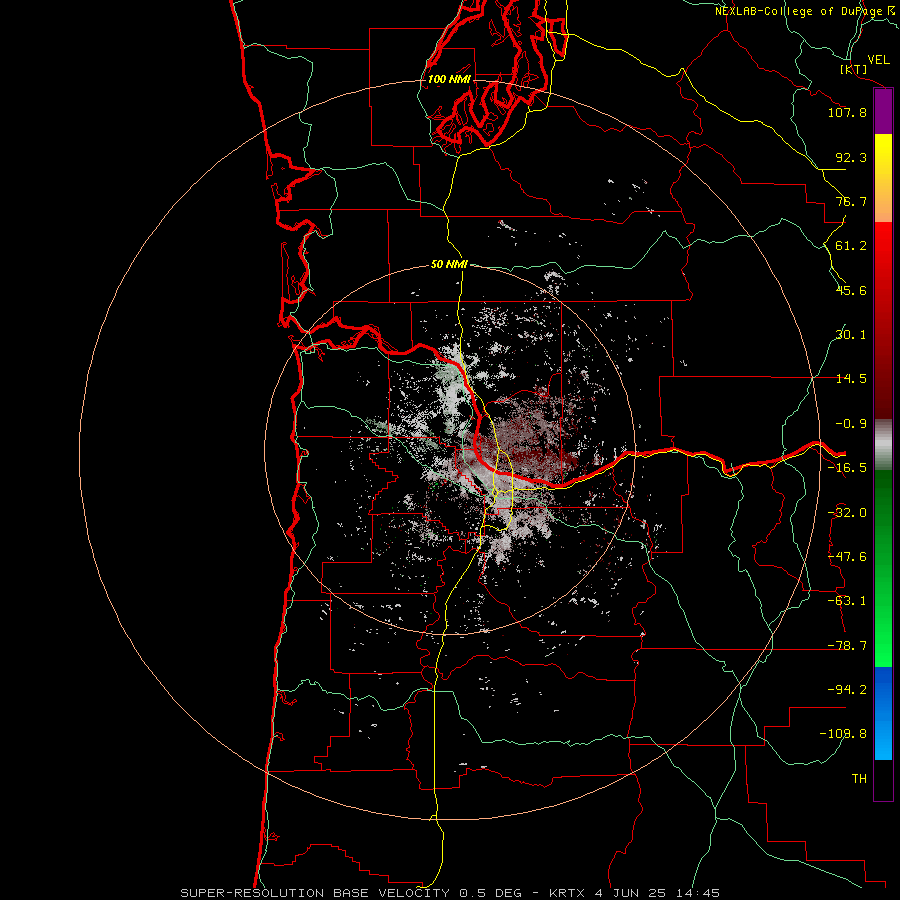Click the blue segment of the color bar
This screenshot has width=900, height=900.
click(883, 713)
